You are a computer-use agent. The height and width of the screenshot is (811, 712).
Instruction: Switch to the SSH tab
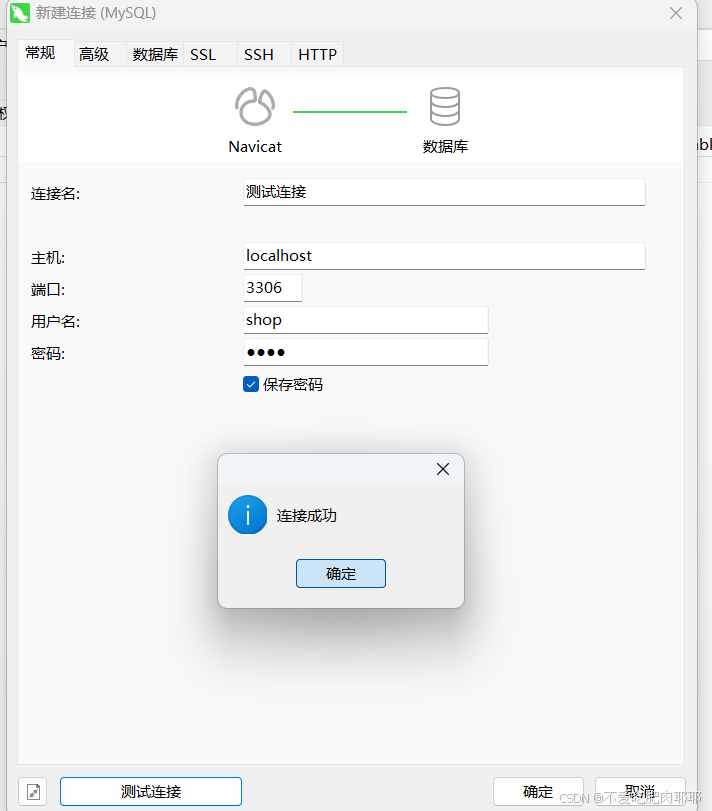coord(264,54)
